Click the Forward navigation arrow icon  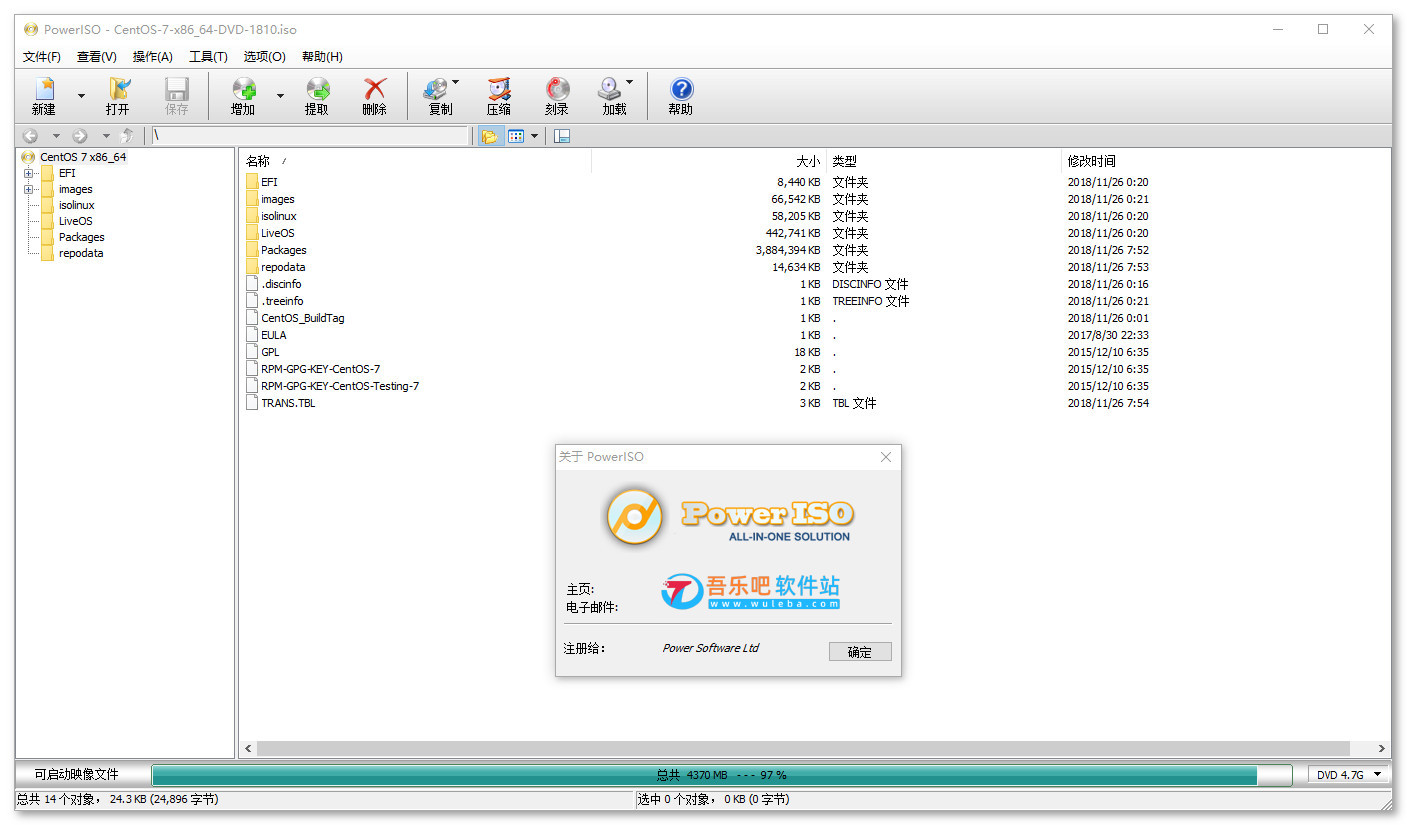pyautogui.click(x=80, y=136)
